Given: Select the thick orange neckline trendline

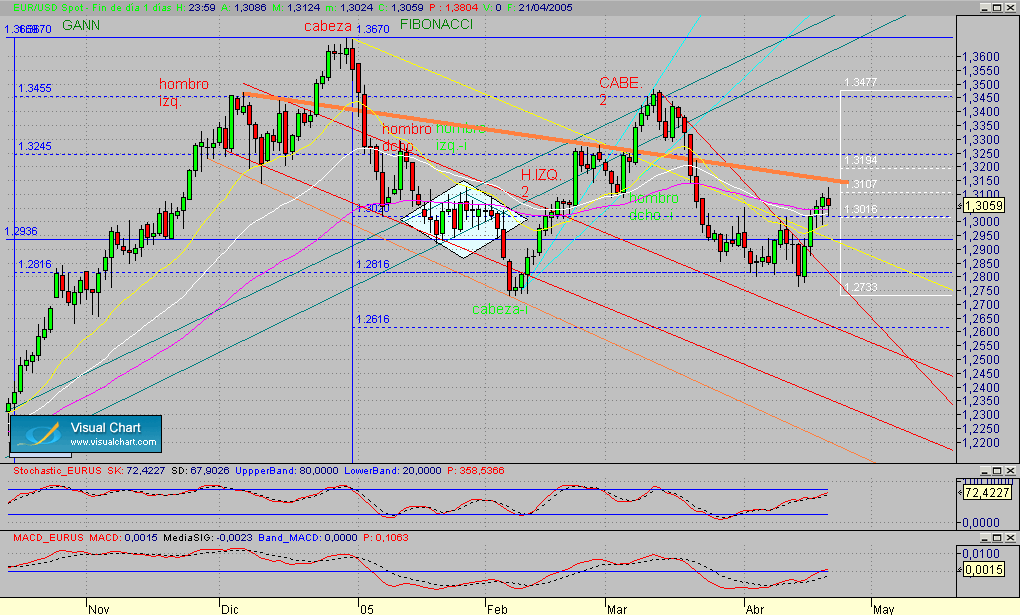Looking at the screenshot, I should pyautogui.click(x=546, y=139).
